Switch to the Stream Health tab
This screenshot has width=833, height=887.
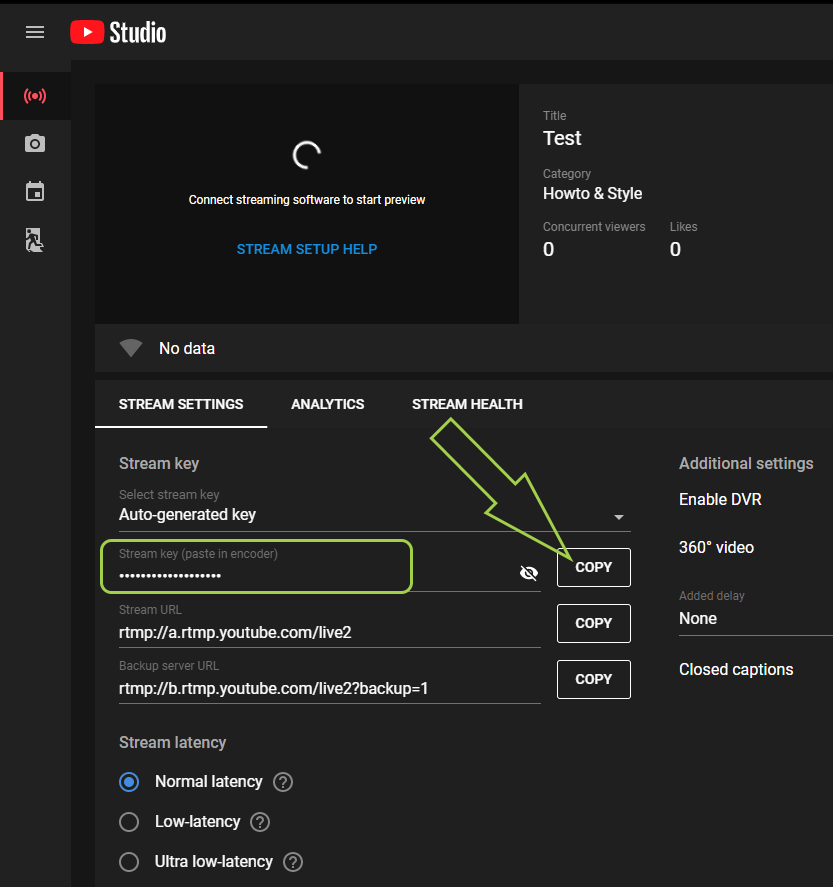click(x=467, y=404)
